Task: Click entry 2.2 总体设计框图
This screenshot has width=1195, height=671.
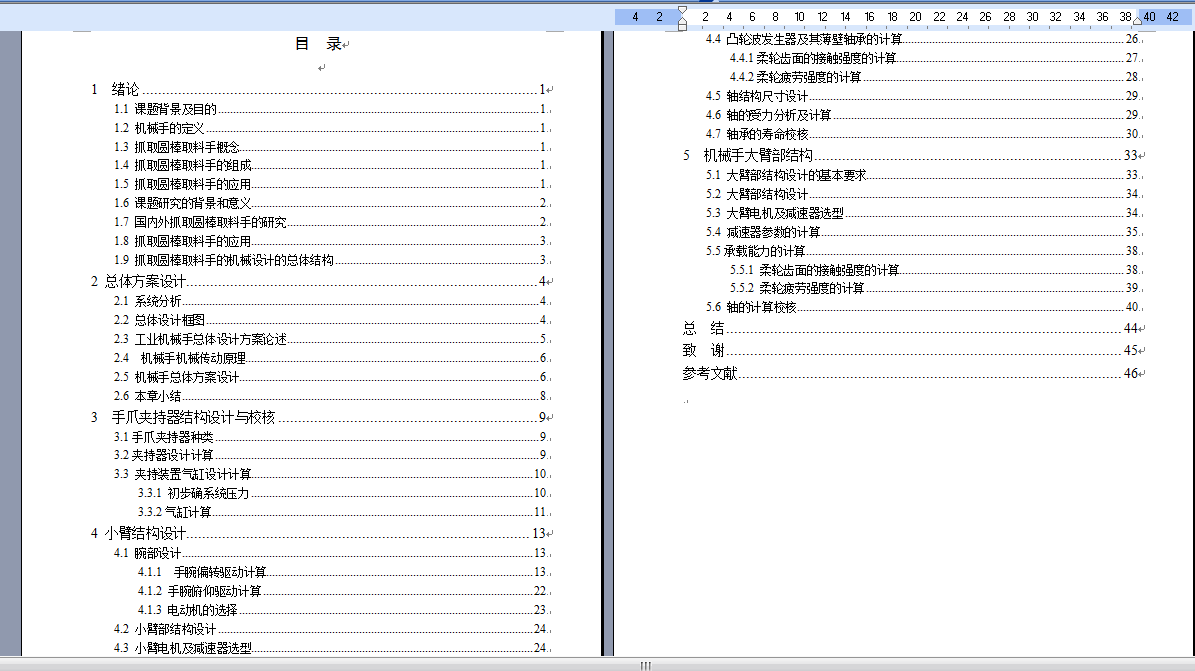Action: tap(331, 320)
